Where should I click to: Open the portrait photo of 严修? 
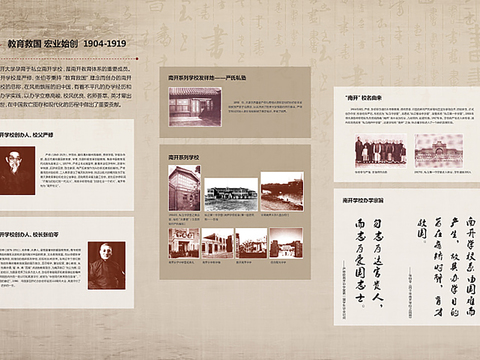pos(17,170)
